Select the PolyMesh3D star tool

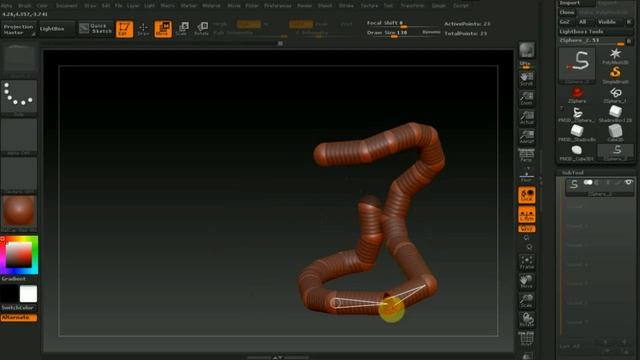tap(615, 56)
